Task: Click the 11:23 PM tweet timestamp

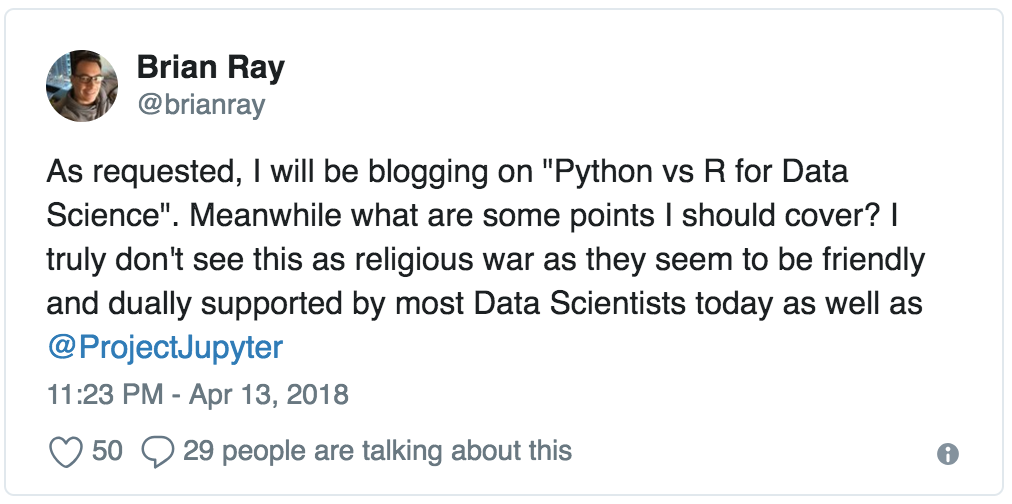Action: (x=104, y=394)
